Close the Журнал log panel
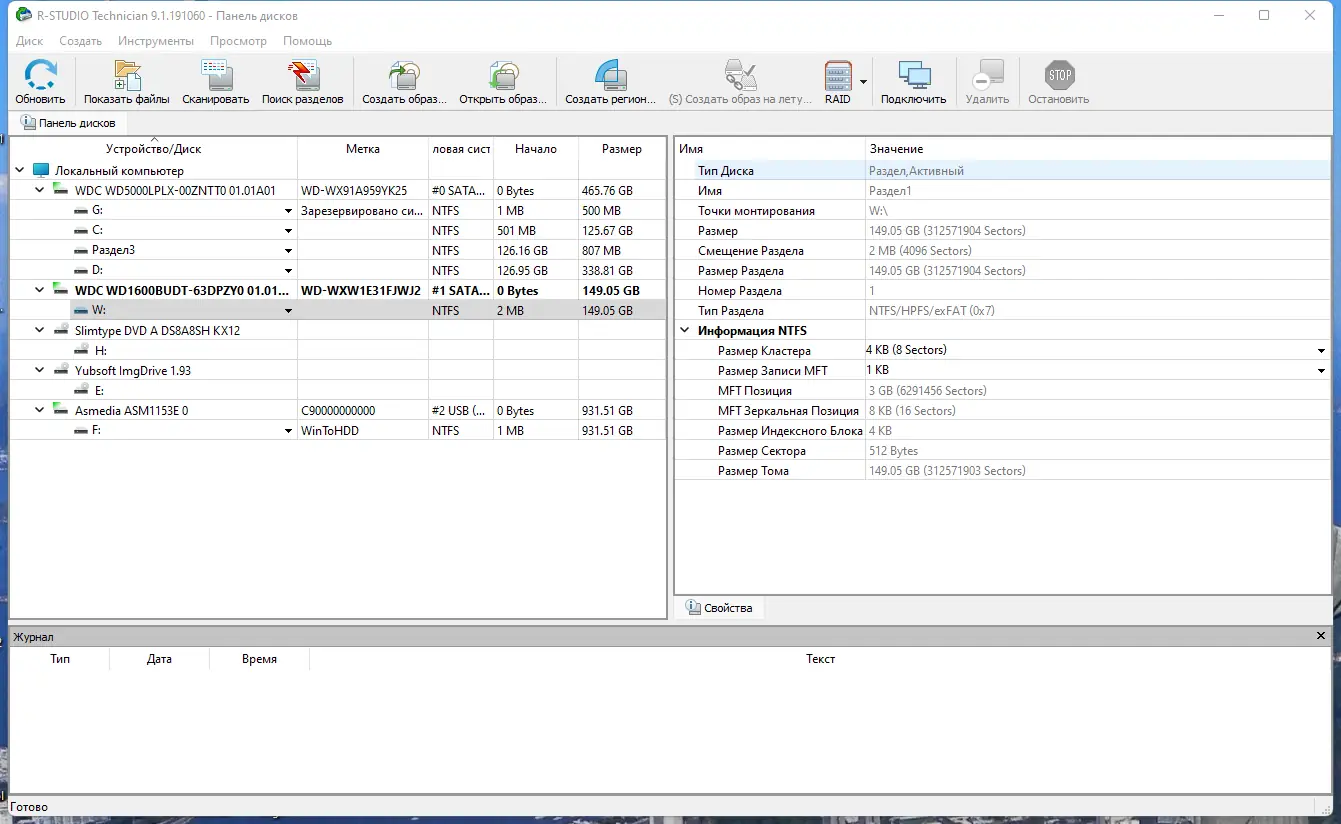This screenshot has height=824, width=1341. click(x=1321, y=636)
